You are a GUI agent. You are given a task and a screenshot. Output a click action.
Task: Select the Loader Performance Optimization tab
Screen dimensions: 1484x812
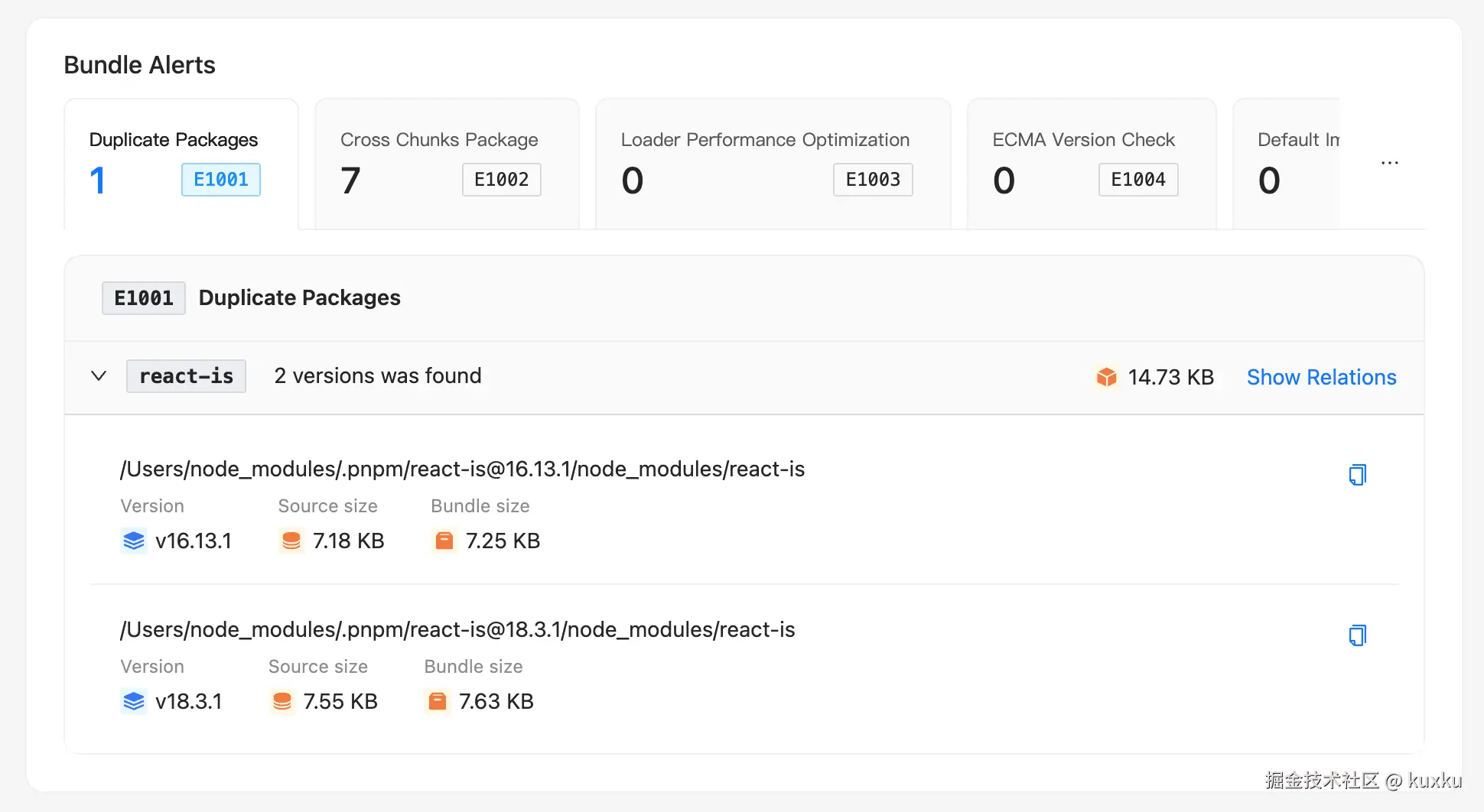773,163
